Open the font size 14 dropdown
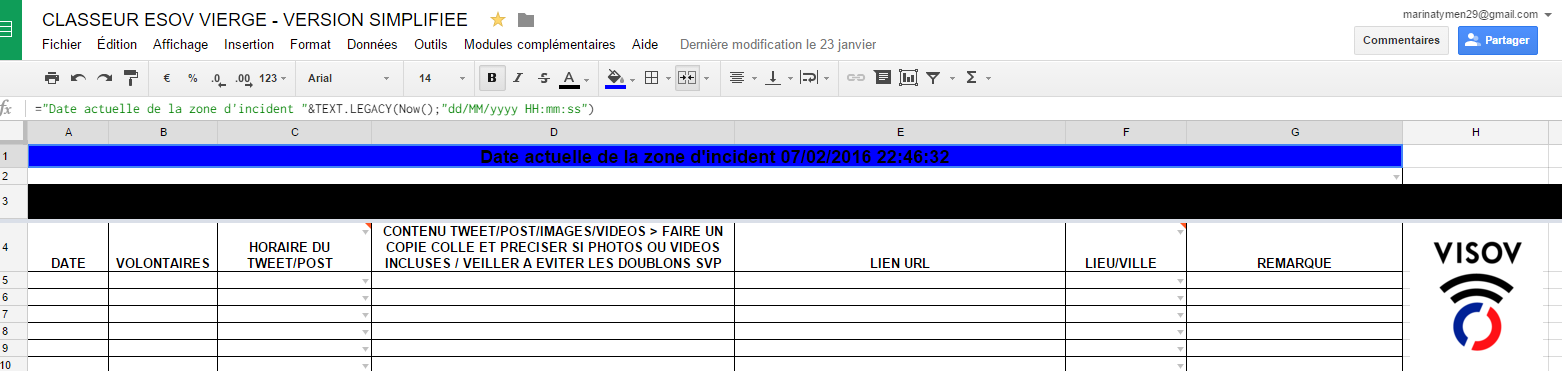The height and width of the screenshot is (371, 1562). [x=440, y=78]
